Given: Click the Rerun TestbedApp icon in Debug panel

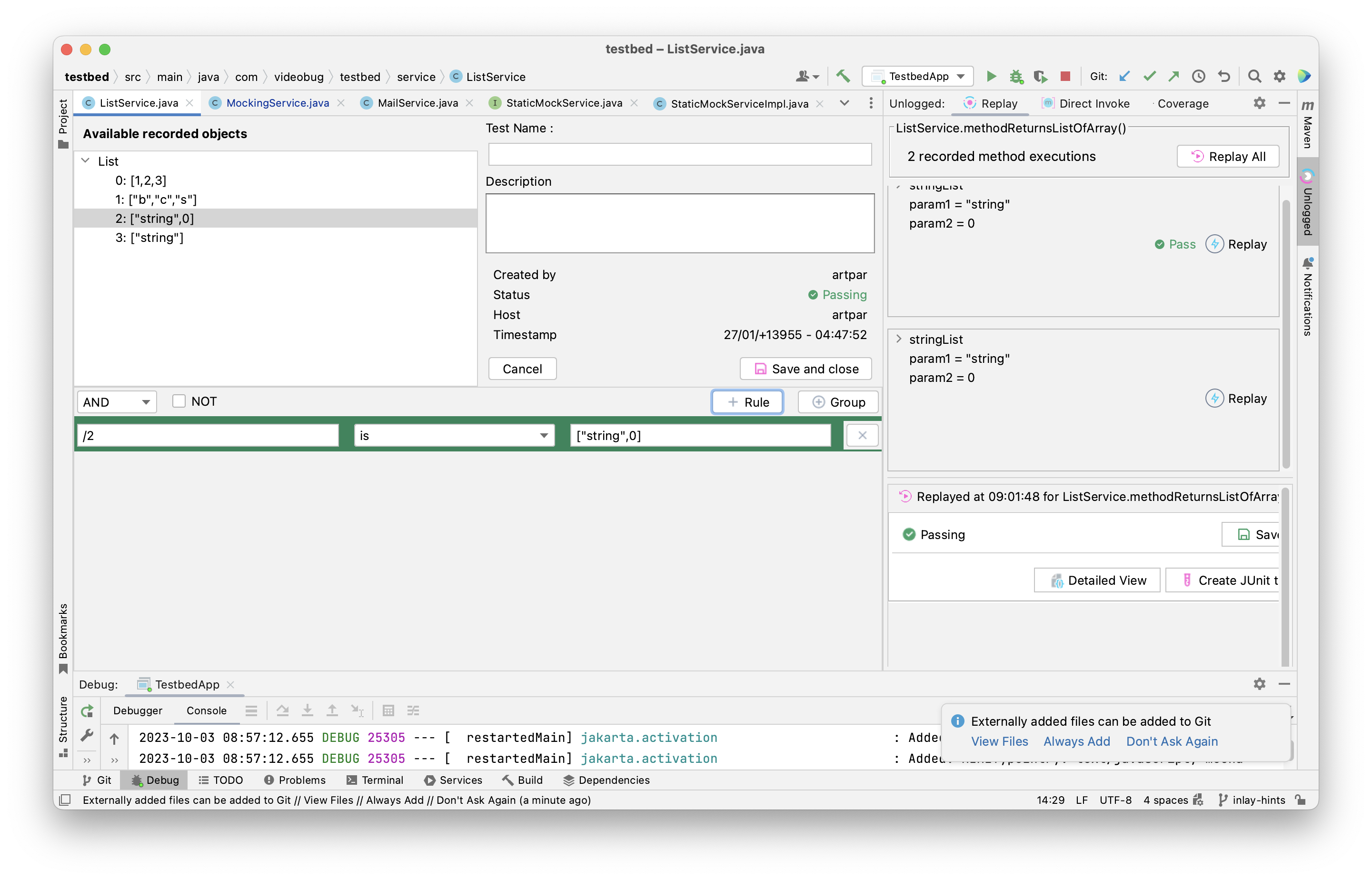Looking at the screenshot, I should pyautogui.click(x=87, y=711).
